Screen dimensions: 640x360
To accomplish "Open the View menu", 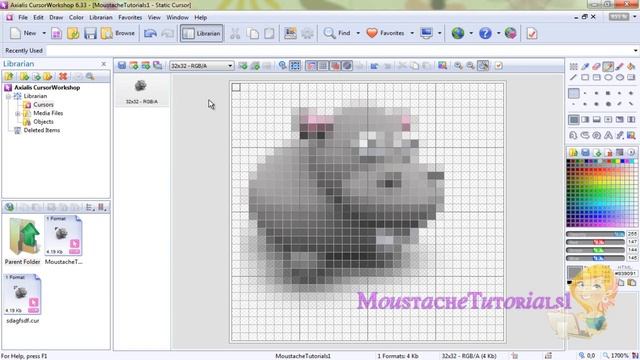I will coord(154,18).
